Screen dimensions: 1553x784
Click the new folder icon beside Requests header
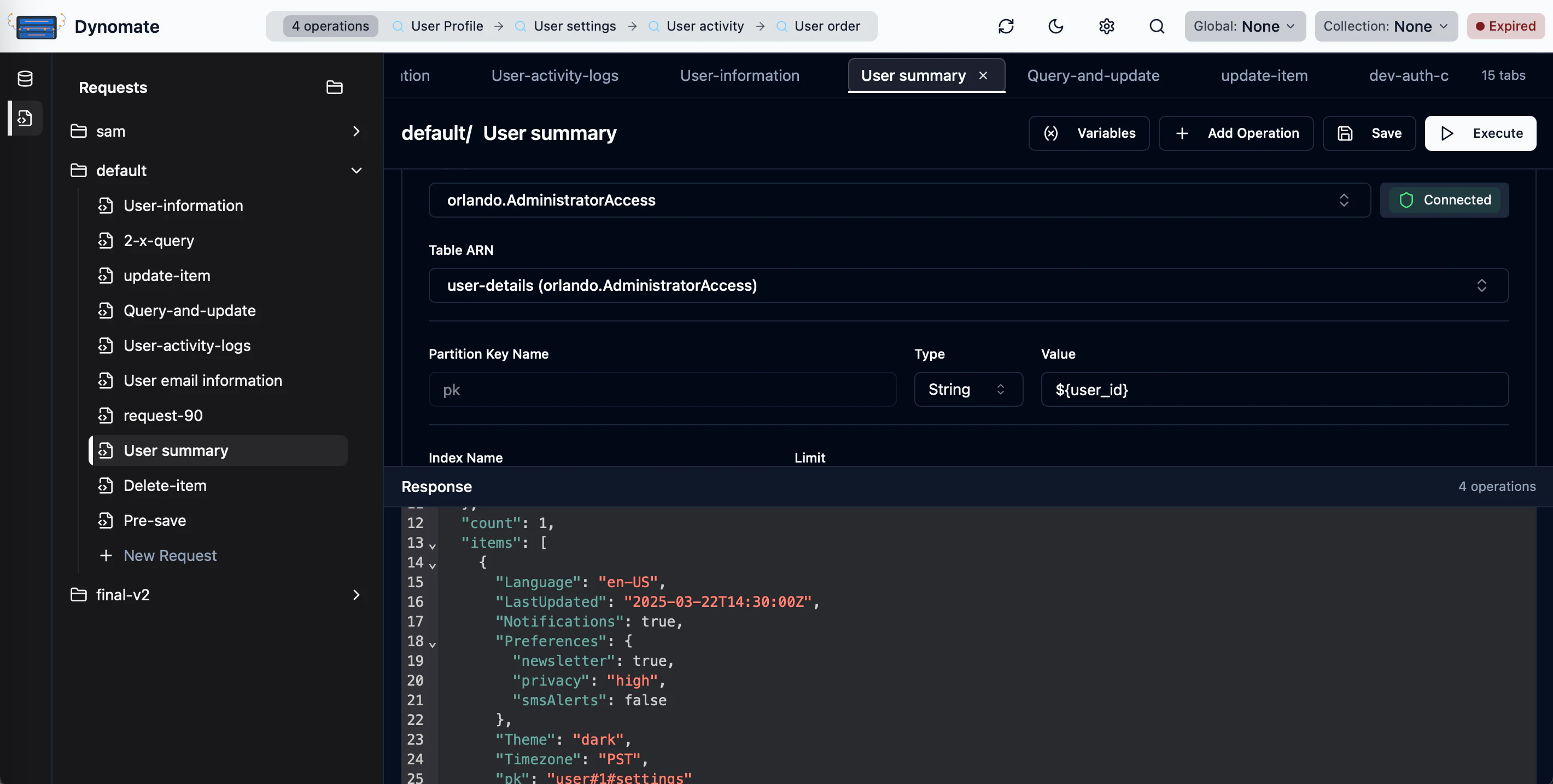(x=334, y=87)
